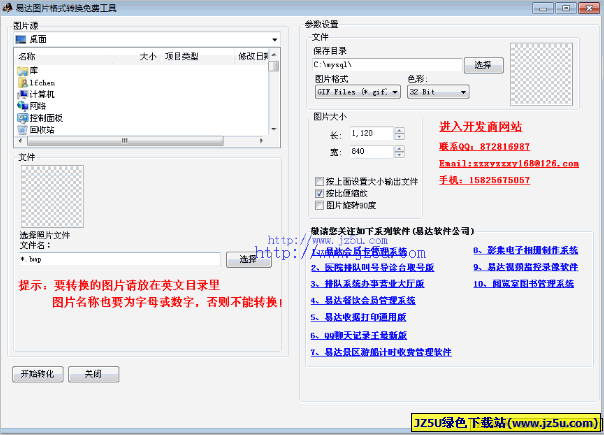Increase the 长 (length) value with up arrow
This screenshot has width=604, height=435.
399,130
